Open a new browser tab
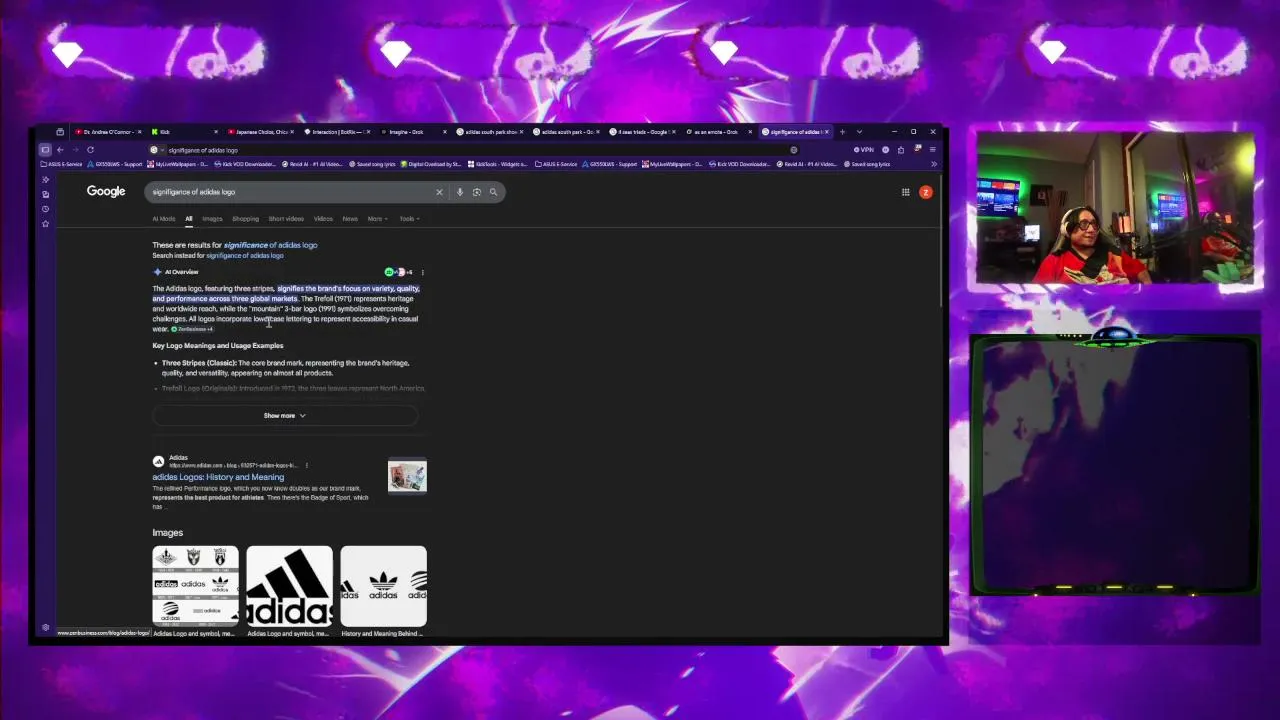Image resolution: width=1280 pixels, height=720 pixels. (x=842, y=132)
